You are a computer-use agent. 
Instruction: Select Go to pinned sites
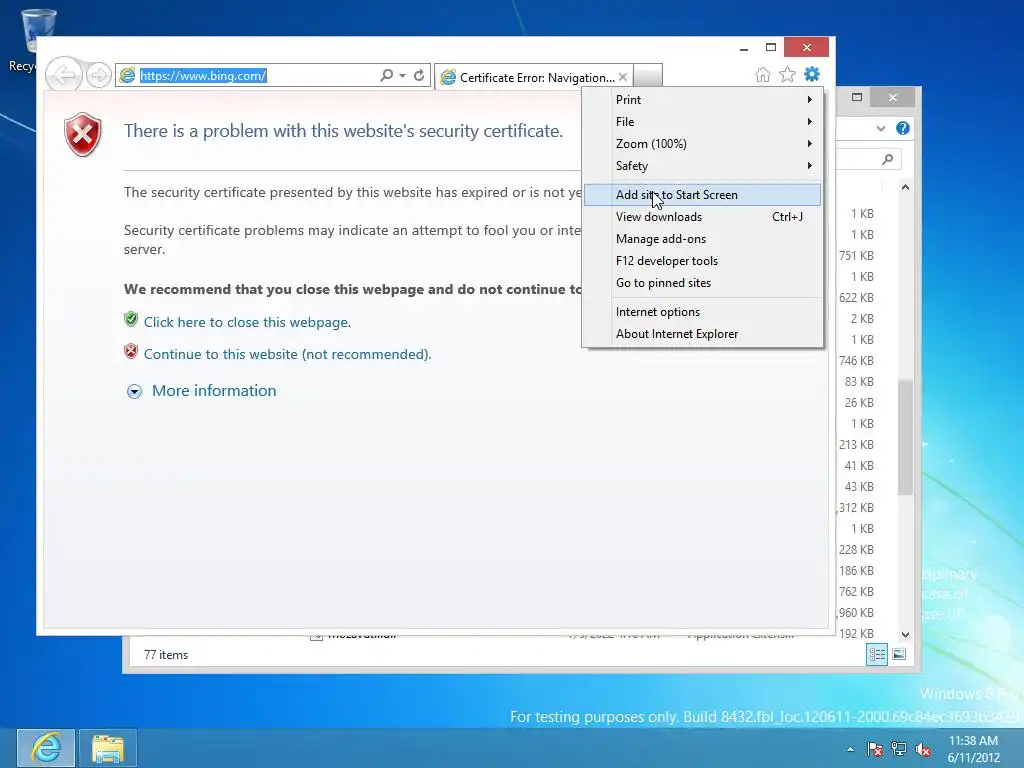[703, 283]
